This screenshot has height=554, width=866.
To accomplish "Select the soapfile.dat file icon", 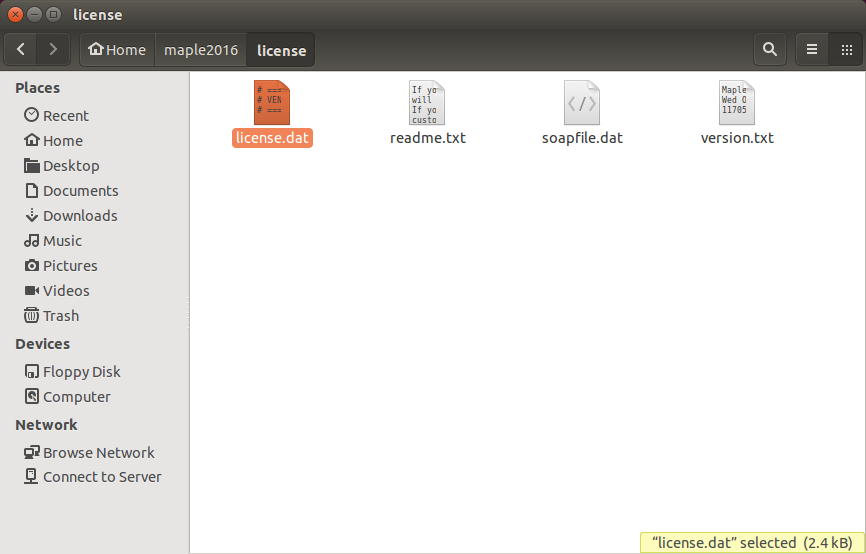I will pos(582,103).
